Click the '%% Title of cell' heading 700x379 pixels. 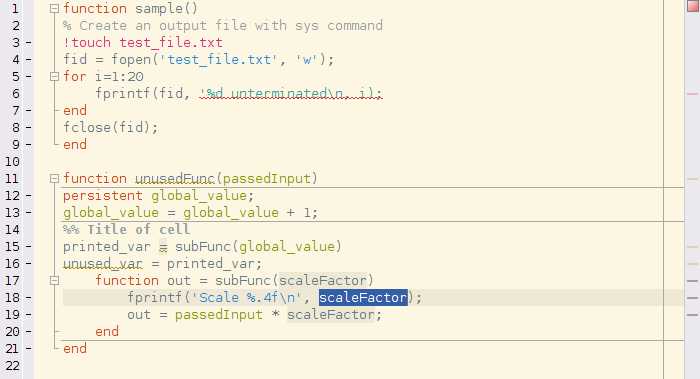pyautogui.click(x=126, y=229)
